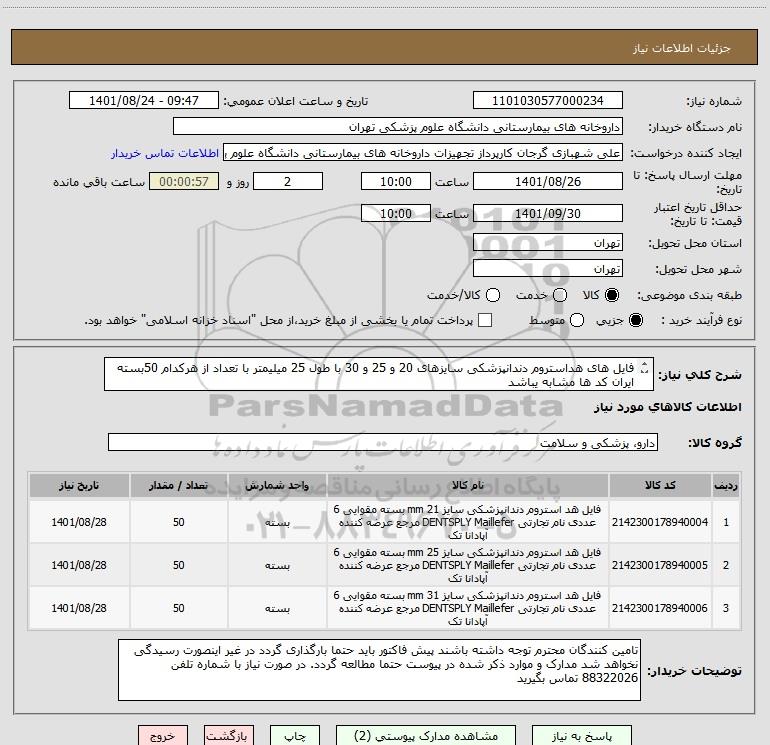
Task: Click the کد کالا column header
Action: tap(660, 486)
